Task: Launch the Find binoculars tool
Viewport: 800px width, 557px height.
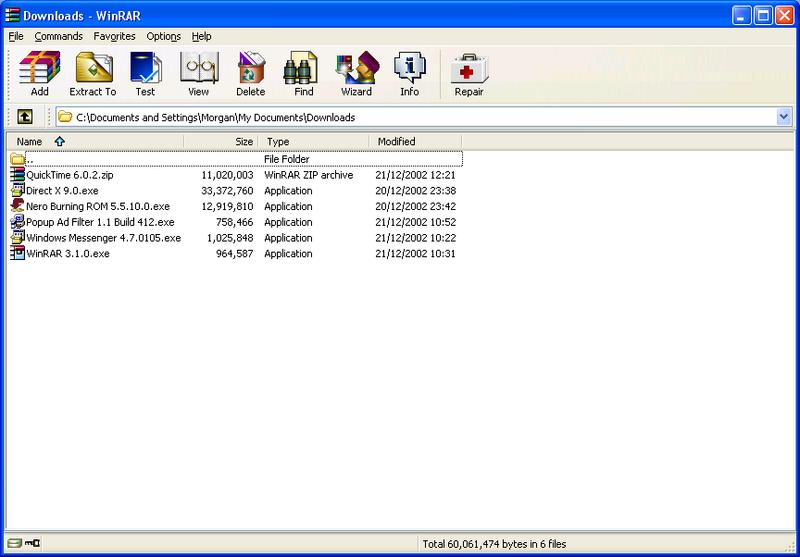Action: 303,74
